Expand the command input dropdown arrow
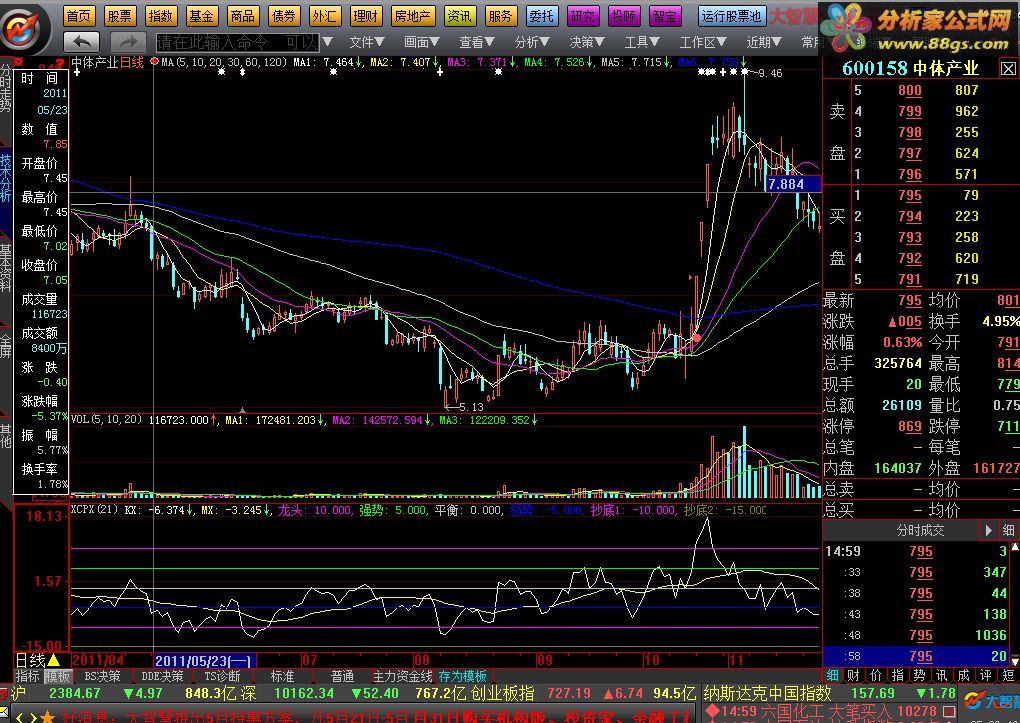The height and width of the screenshot is (723, 1020). (x=328, y=42)
